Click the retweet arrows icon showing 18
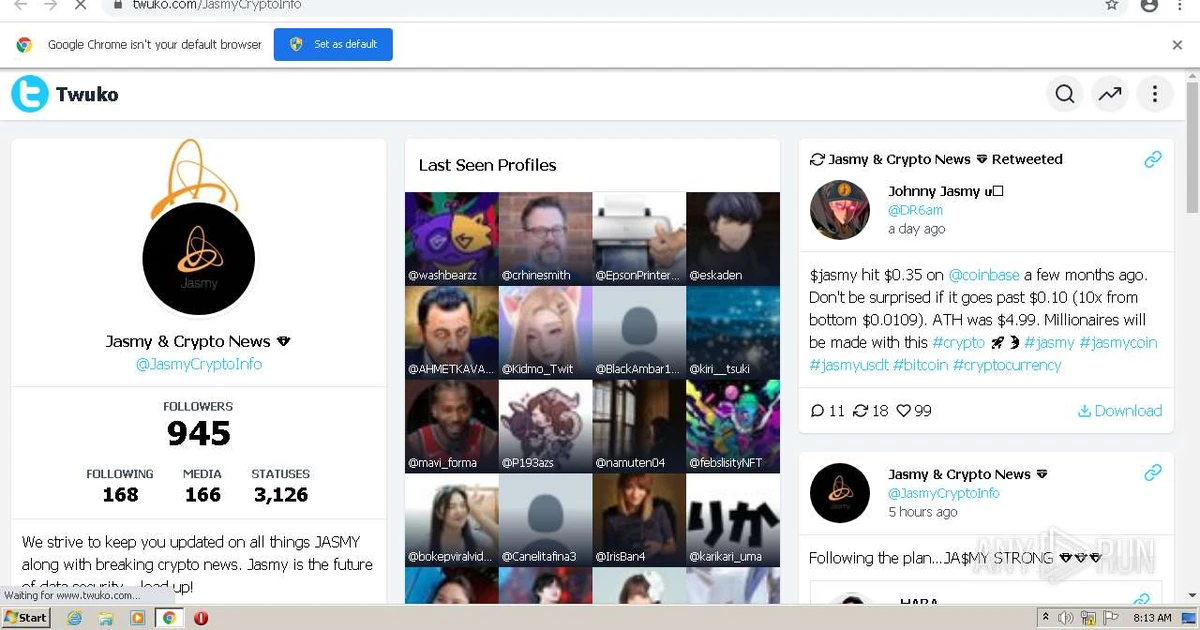 (x=862, y=410)
